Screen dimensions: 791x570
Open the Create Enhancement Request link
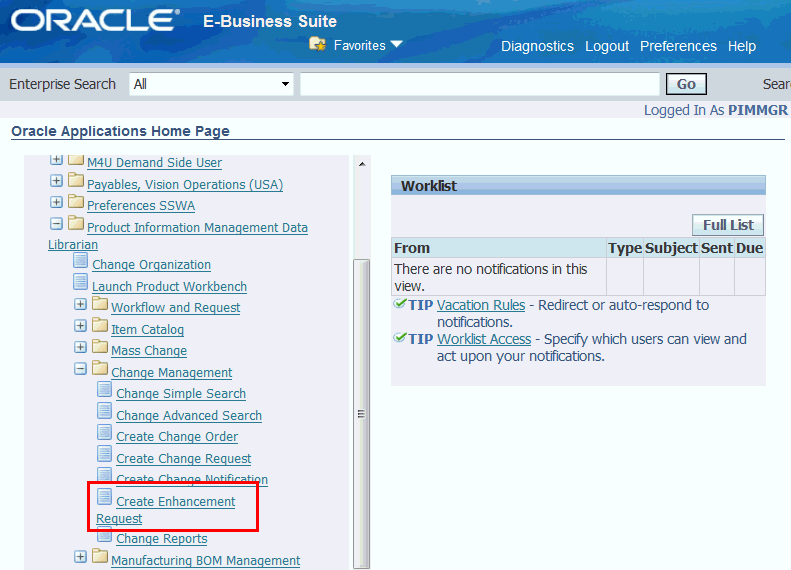pos(176,501)
